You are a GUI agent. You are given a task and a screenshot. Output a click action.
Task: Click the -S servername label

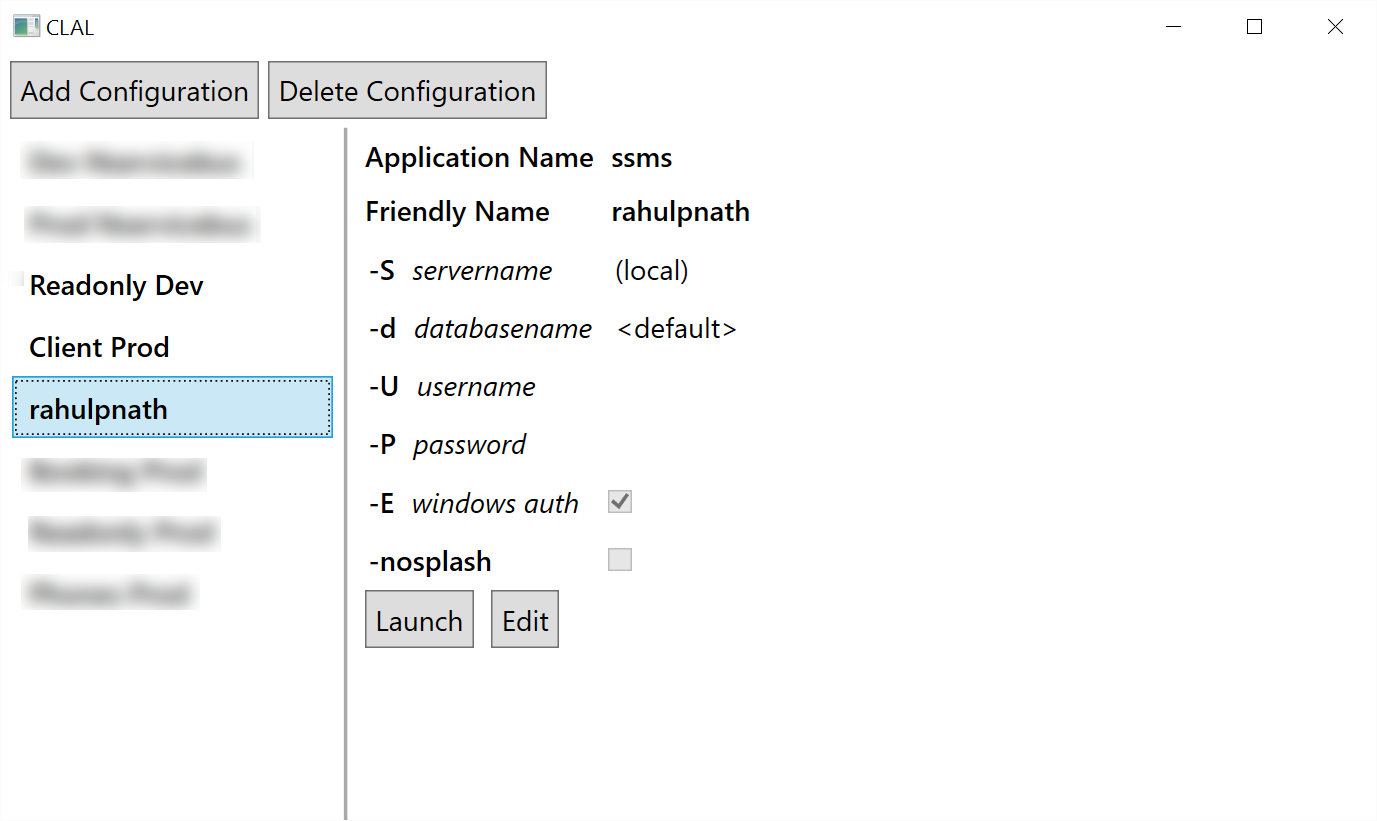pyautogui.click(x=460, y=271)
